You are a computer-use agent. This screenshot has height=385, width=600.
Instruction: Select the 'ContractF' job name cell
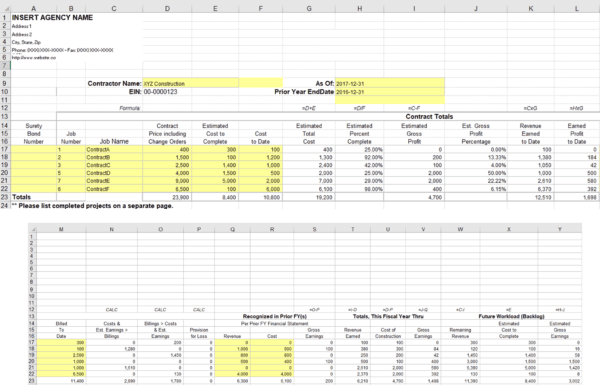[114, 189]
